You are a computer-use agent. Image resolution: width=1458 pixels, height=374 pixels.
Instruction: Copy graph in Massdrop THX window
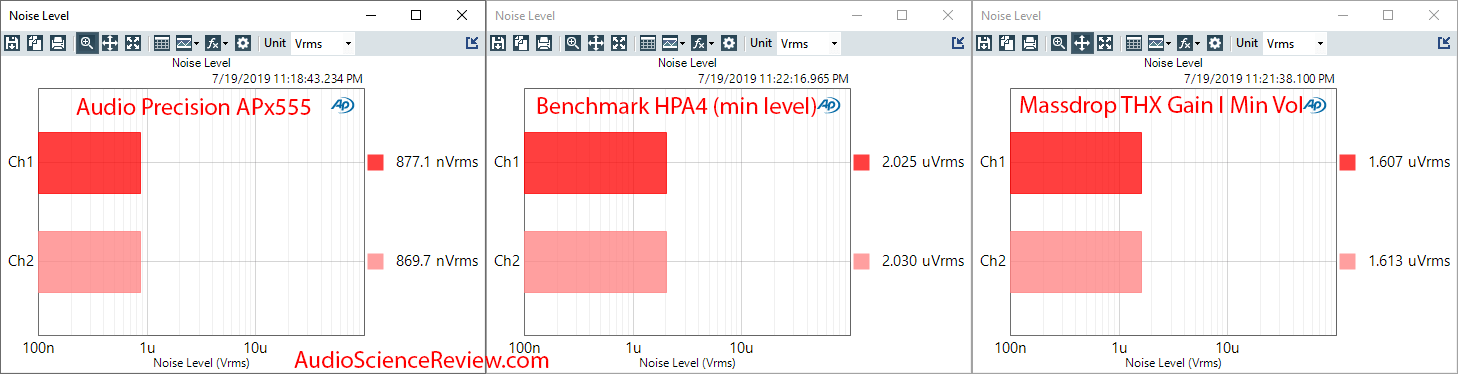[x=1007, y=43]
